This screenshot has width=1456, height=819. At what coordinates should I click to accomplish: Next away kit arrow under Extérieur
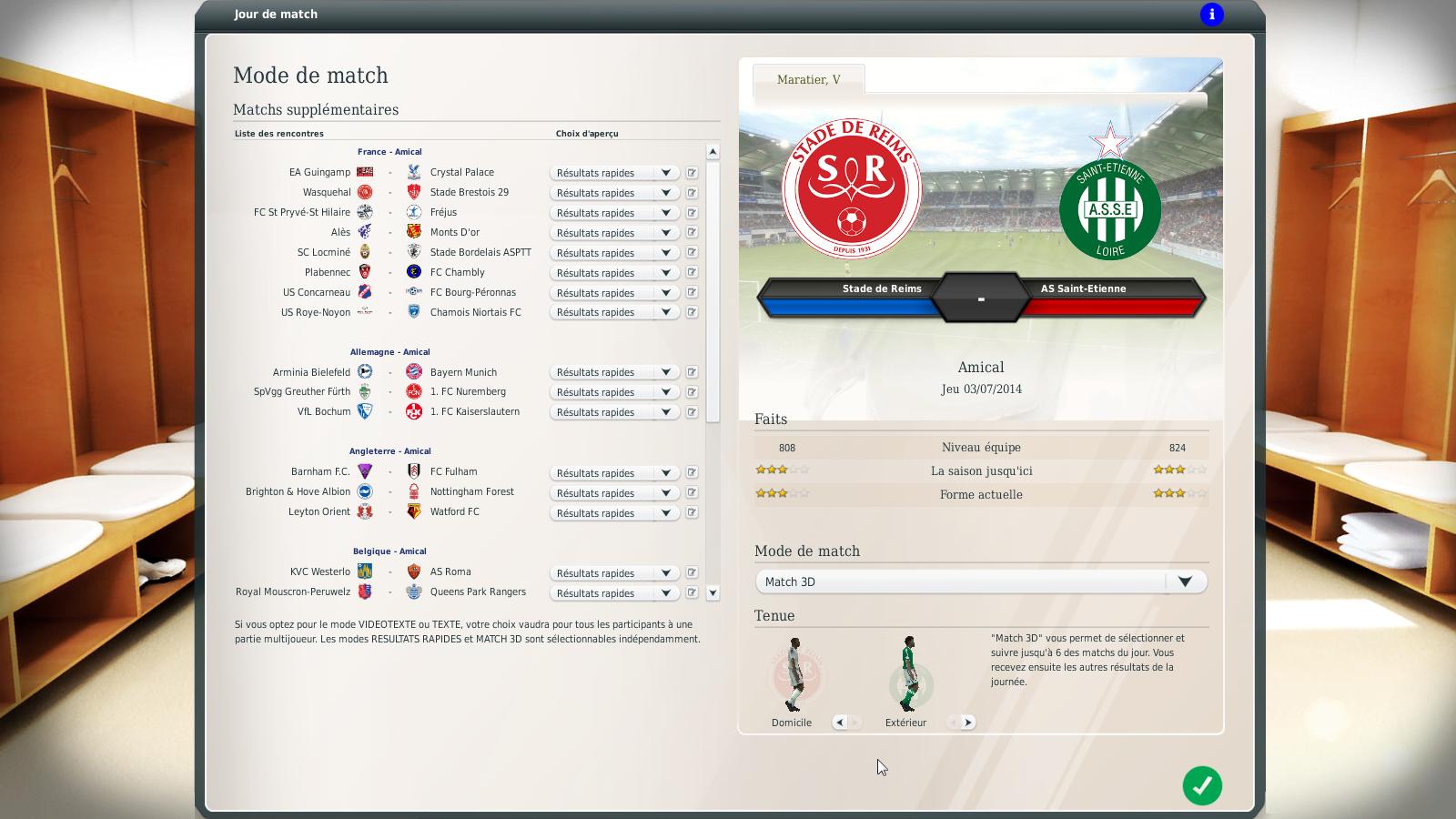tap(967, 722)
